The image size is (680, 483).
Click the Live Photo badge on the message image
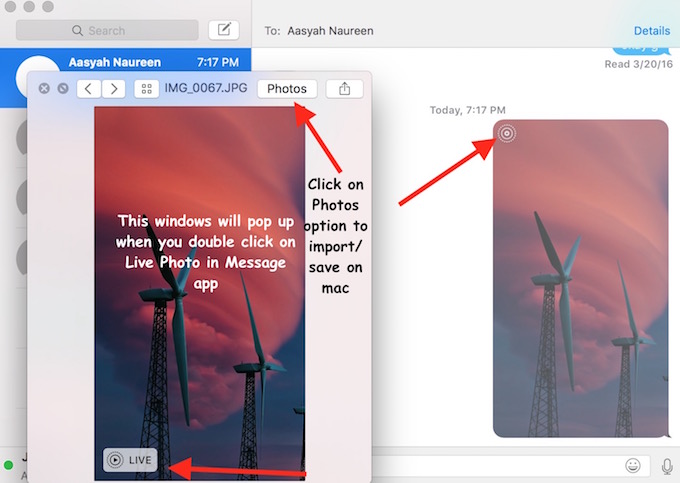pos(507,133)
